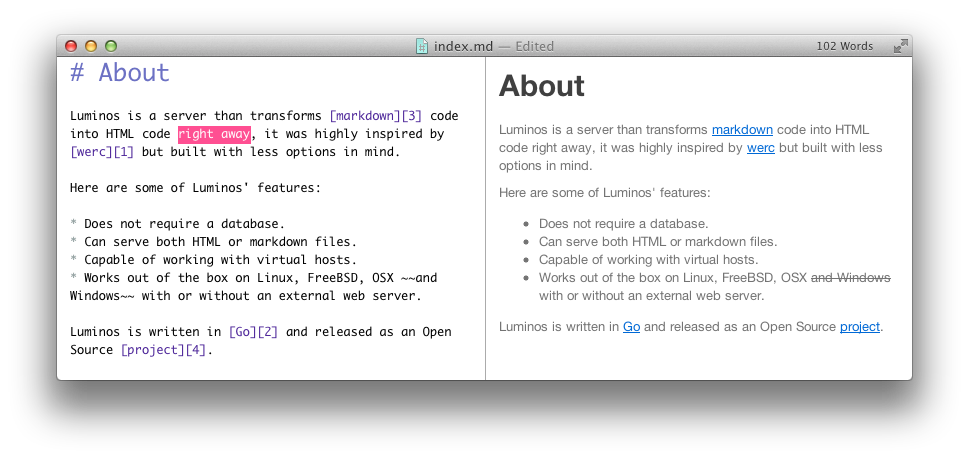The height and width of the screenshot is (459, 969).
Task: Click the Edited status label in title bar
Action: 535,46
